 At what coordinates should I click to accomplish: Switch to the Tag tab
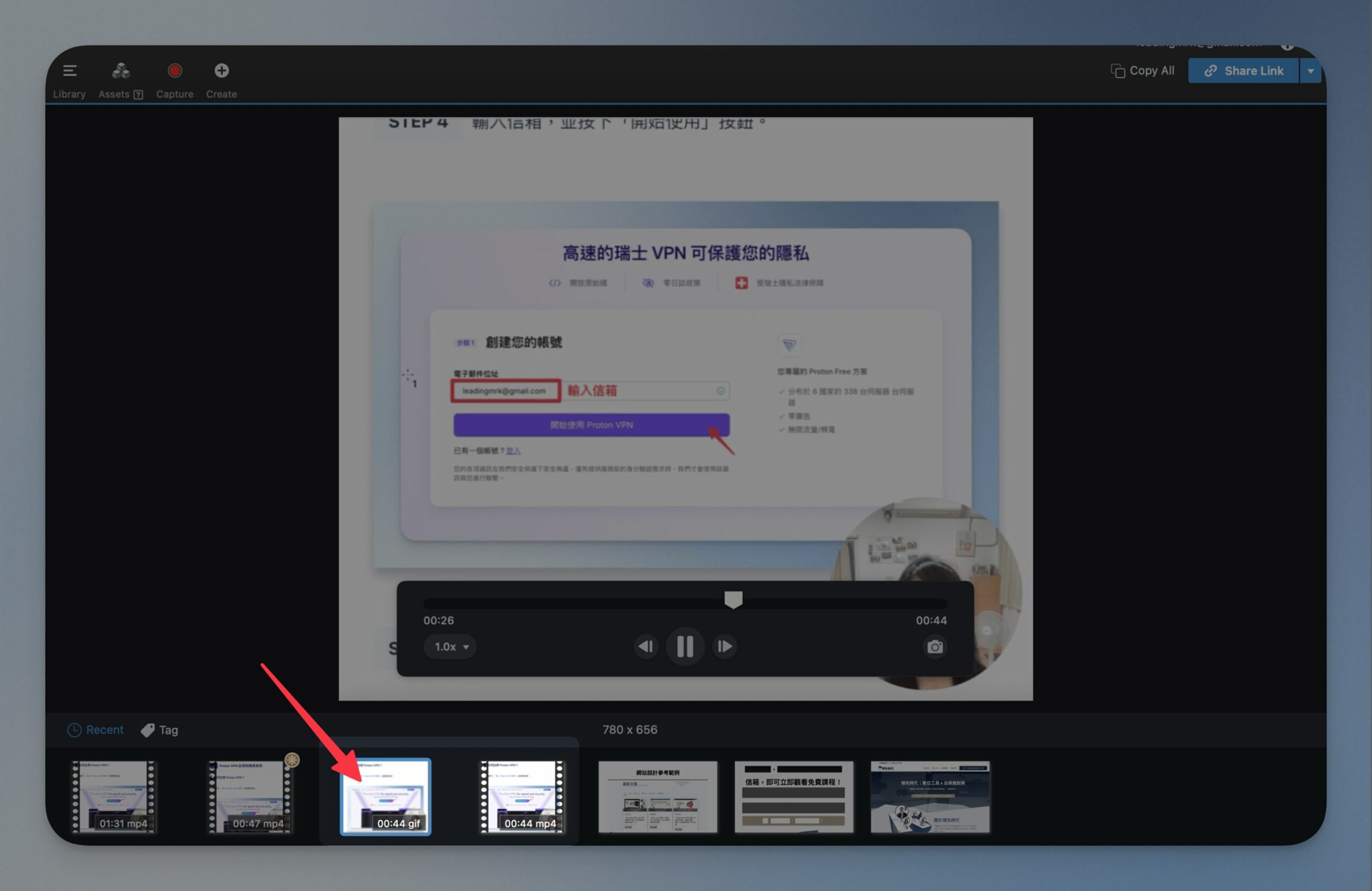[x=160, y=730]
